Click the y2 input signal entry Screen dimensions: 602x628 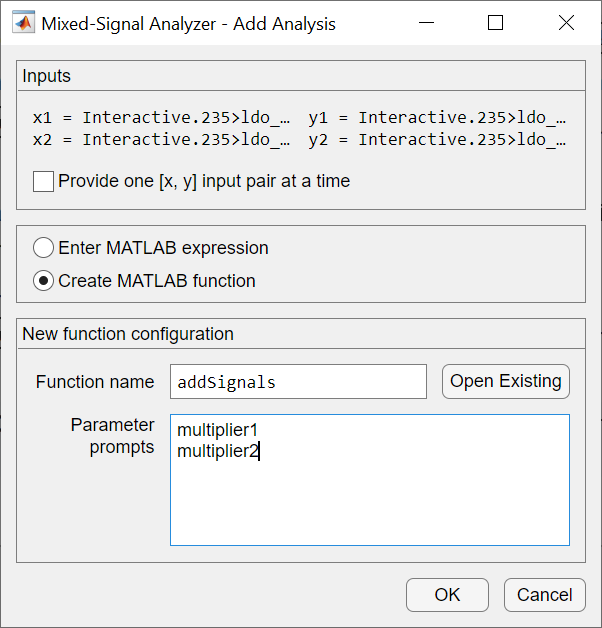(x=438, y=139)
